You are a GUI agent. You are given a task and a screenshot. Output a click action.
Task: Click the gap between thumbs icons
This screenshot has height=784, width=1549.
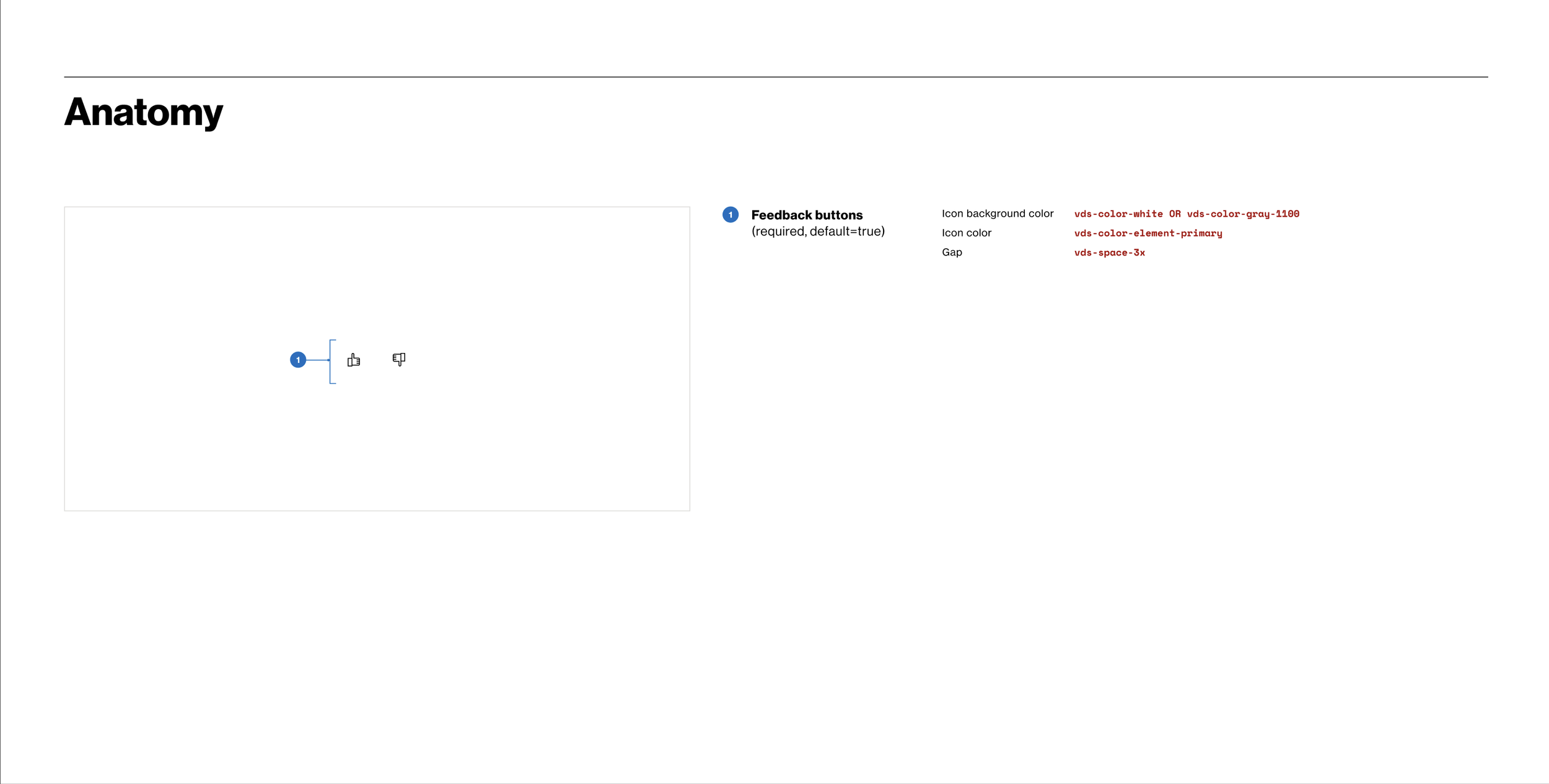pos(377,360)
